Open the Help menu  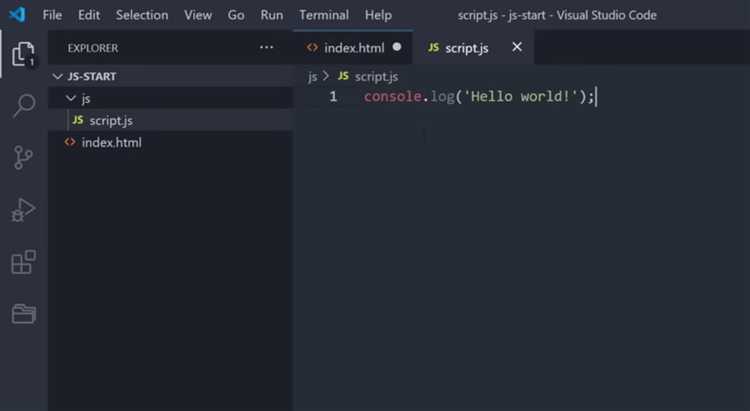click(378, 15)
